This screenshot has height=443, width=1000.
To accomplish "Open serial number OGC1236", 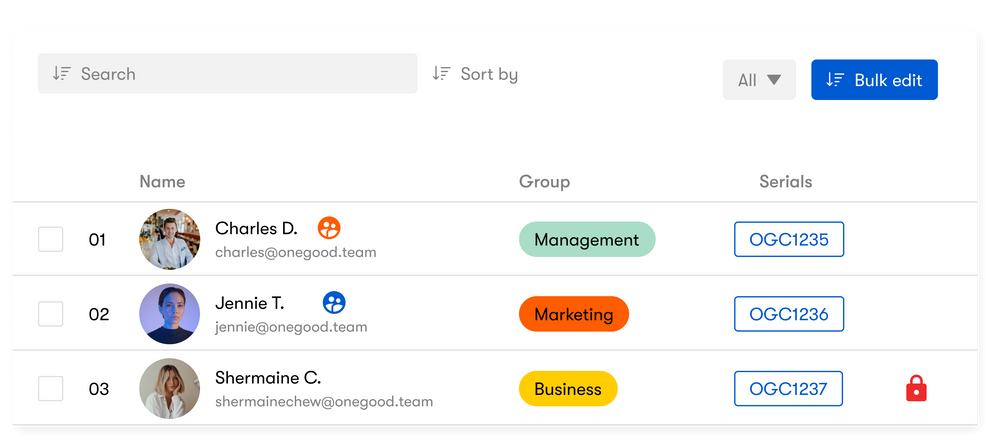I will [x=788, y=314].
